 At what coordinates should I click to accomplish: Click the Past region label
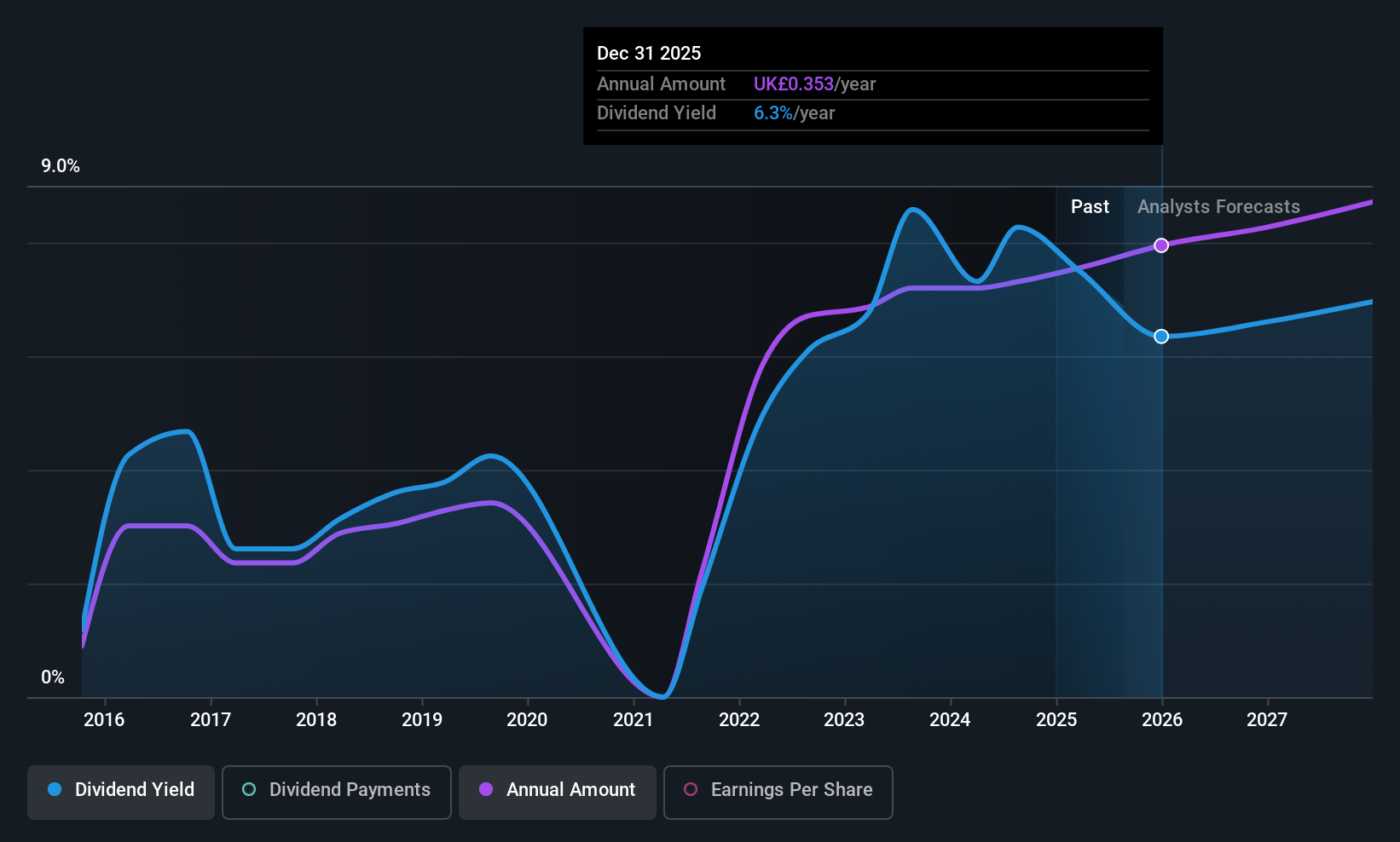[x=1090, y=207]
